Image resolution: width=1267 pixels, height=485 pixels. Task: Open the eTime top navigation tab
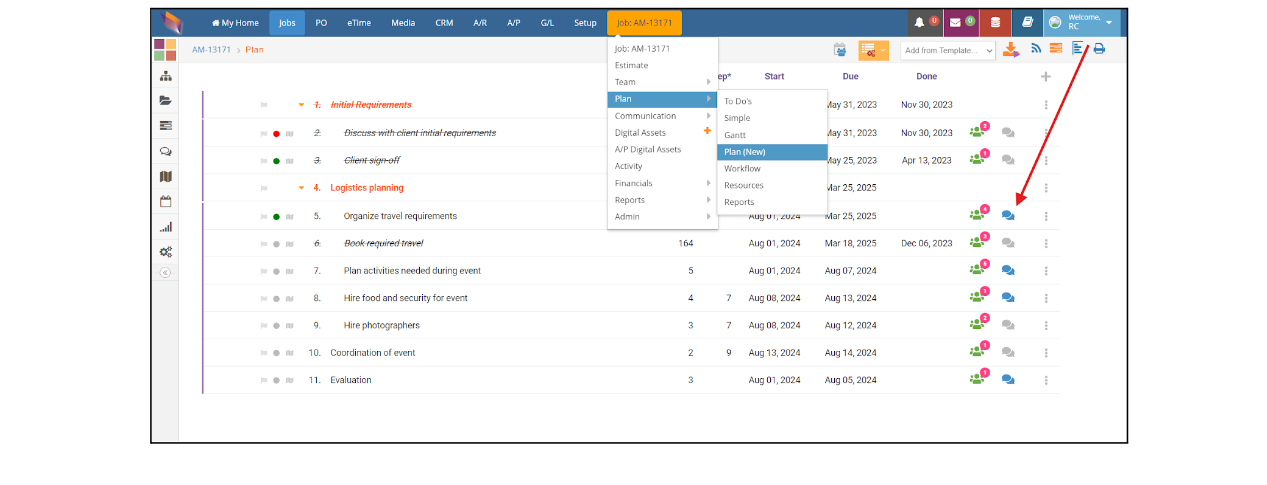[359, 22]
